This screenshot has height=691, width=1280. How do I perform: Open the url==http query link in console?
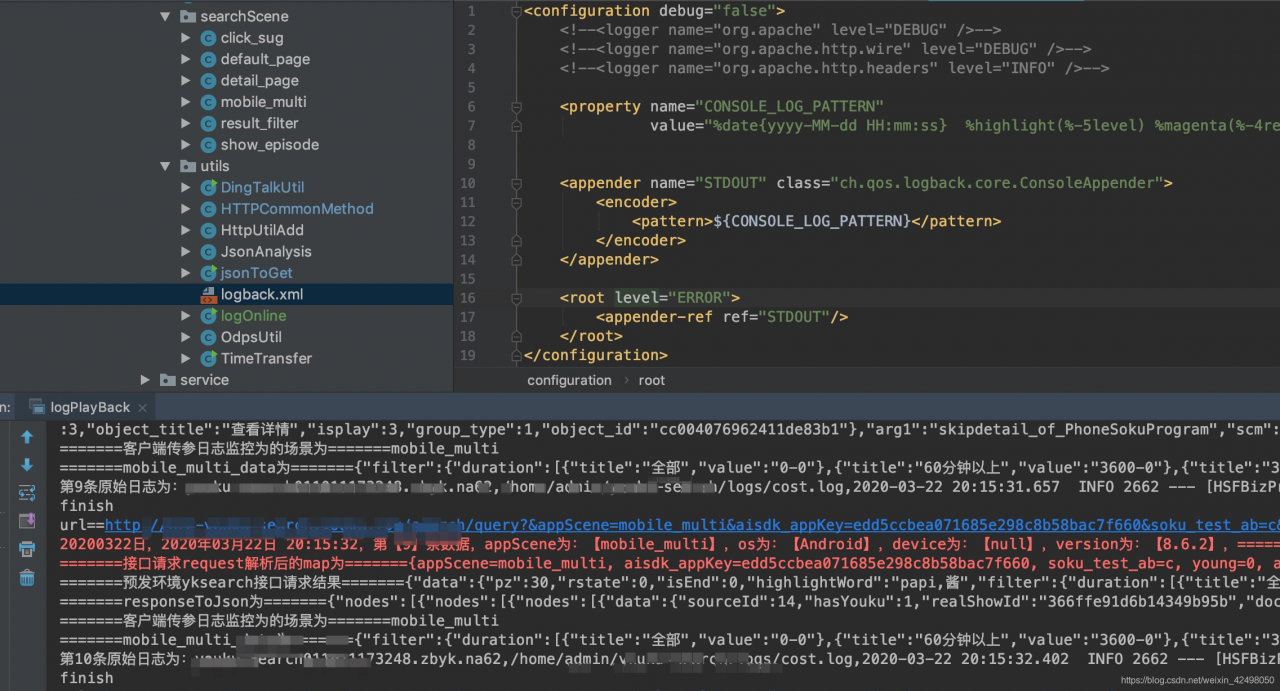click(x=692, y=525)
